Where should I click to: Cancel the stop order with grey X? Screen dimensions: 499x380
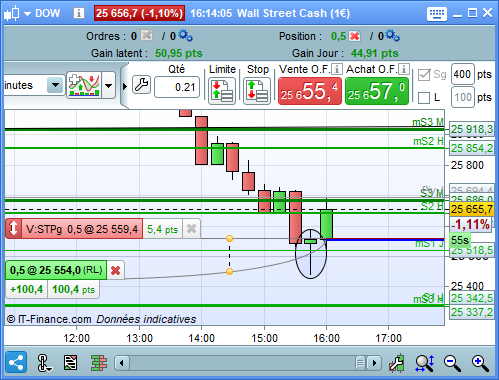tap(191, 229)
